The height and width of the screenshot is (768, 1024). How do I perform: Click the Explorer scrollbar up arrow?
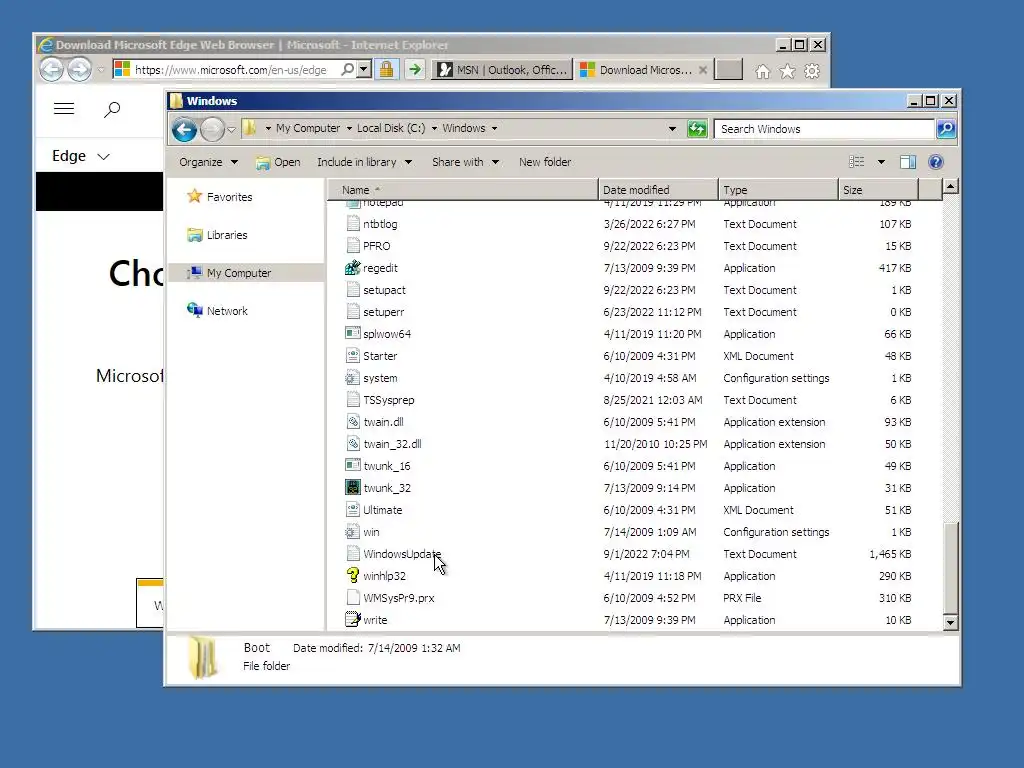(x=950, y=187)
